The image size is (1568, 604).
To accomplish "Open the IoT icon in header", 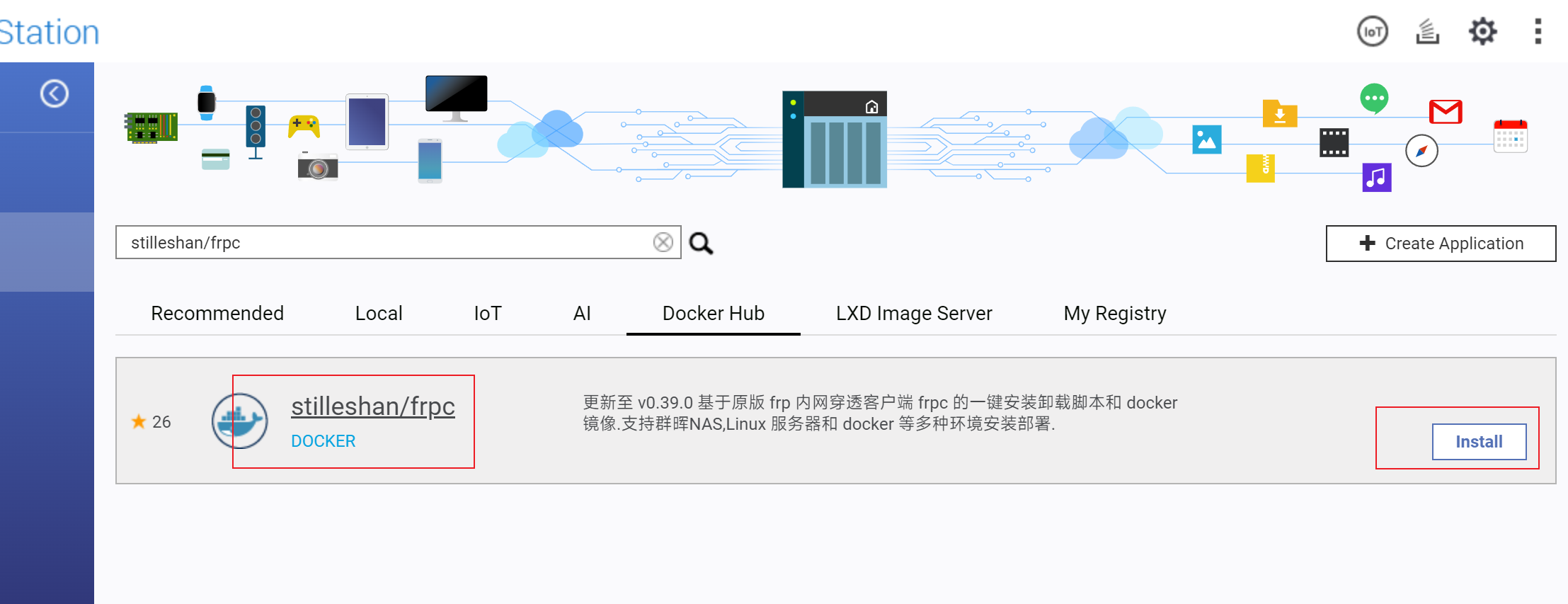I will coord(1372,32).
